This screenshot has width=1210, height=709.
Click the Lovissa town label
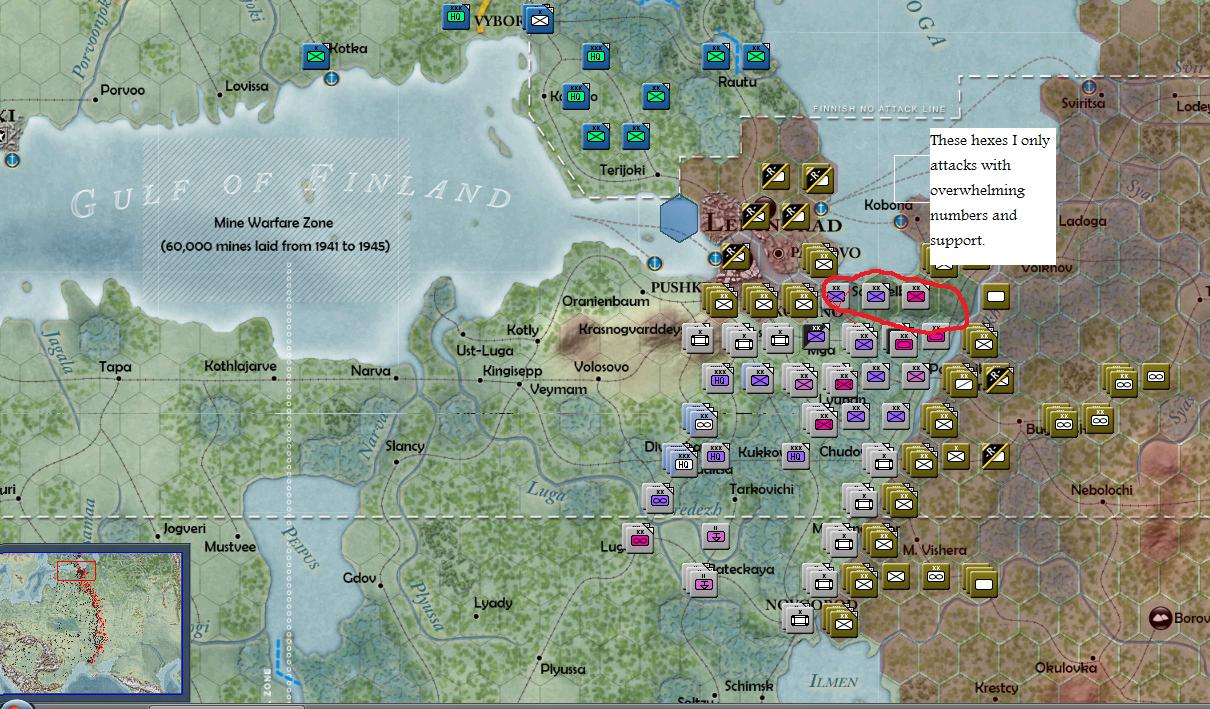click(x=247, y=86)
